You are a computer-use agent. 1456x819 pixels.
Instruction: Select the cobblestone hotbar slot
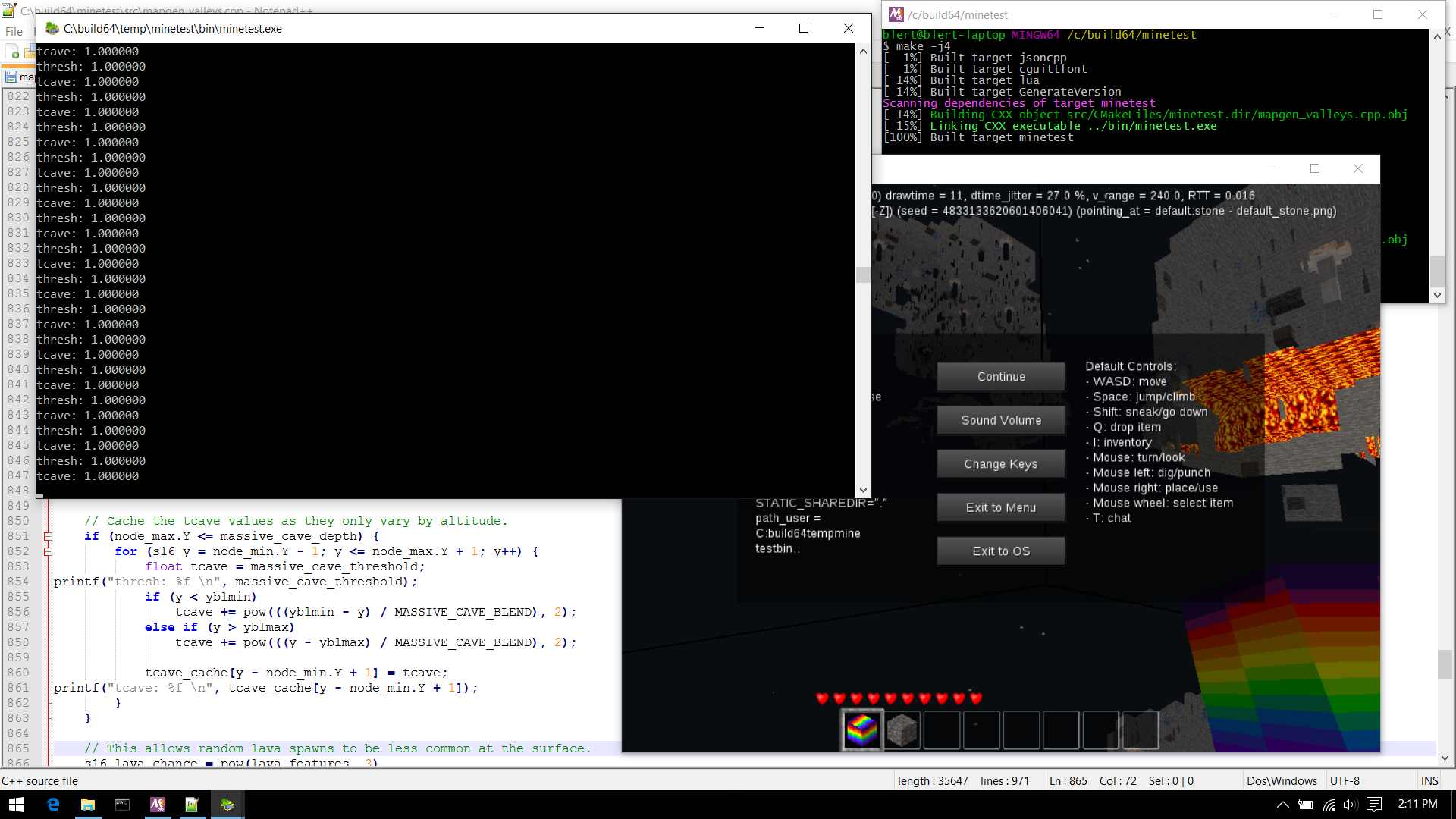(902, 731)
